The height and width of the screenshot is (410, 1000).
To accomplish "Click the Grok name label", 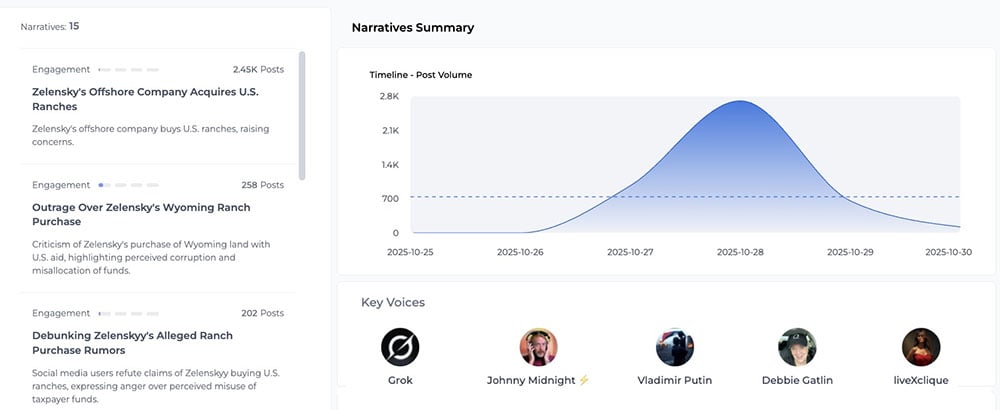I will coord(400,381).
